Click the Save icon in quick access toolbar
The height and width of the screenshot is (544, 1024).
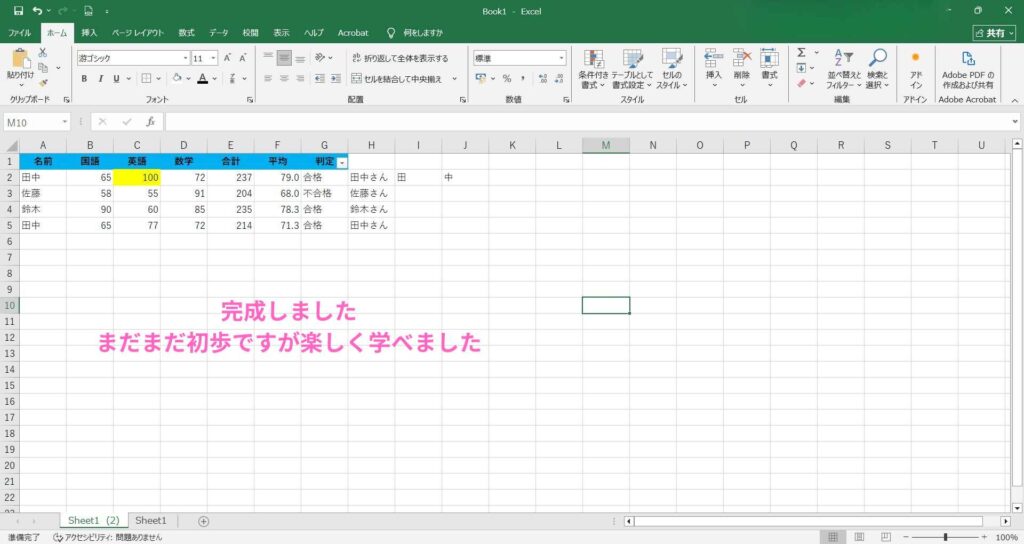18,11
